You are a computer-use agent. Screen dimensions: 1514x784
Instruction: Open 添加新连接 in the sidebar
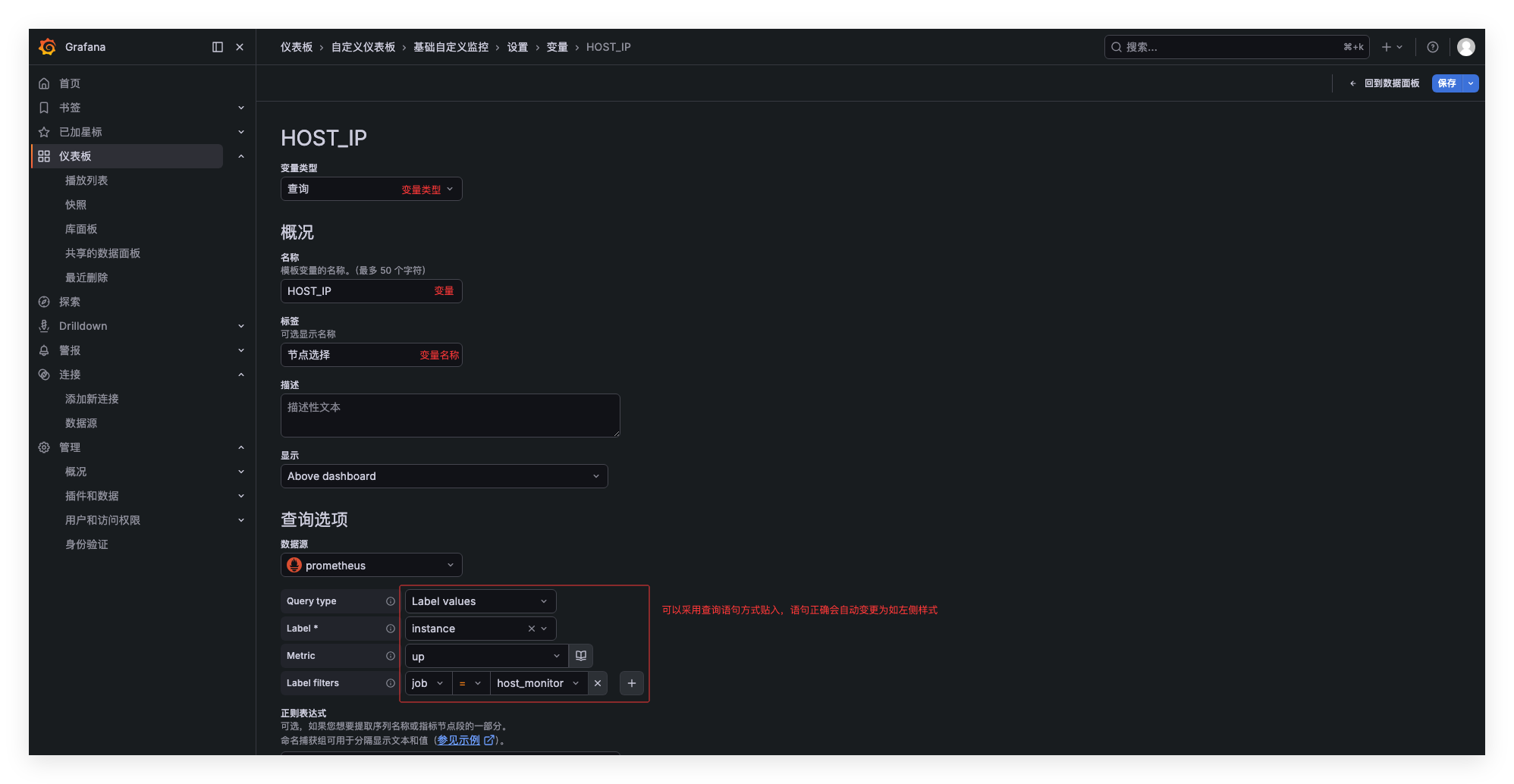[x=92, y=399]
